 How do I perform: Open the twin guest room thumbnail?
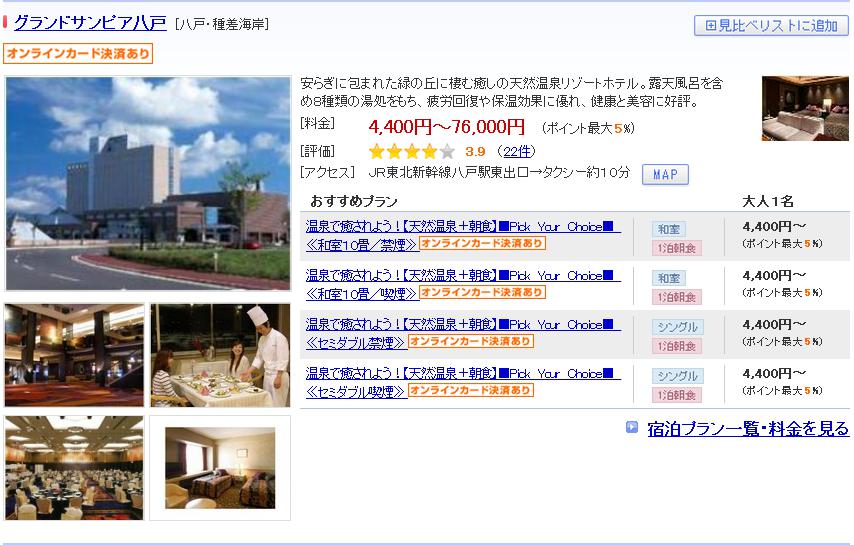tap(220, 468)
